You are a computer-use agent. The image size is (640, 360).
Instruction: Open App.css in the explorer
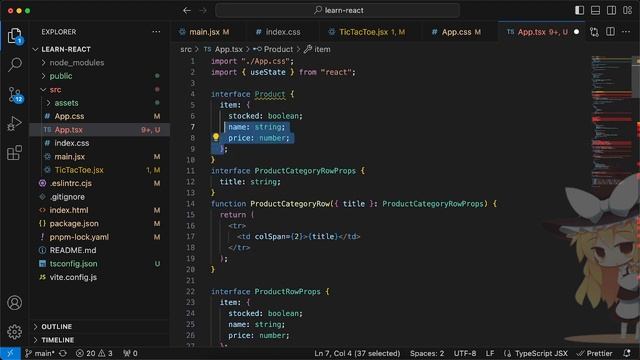pos(100,116)
